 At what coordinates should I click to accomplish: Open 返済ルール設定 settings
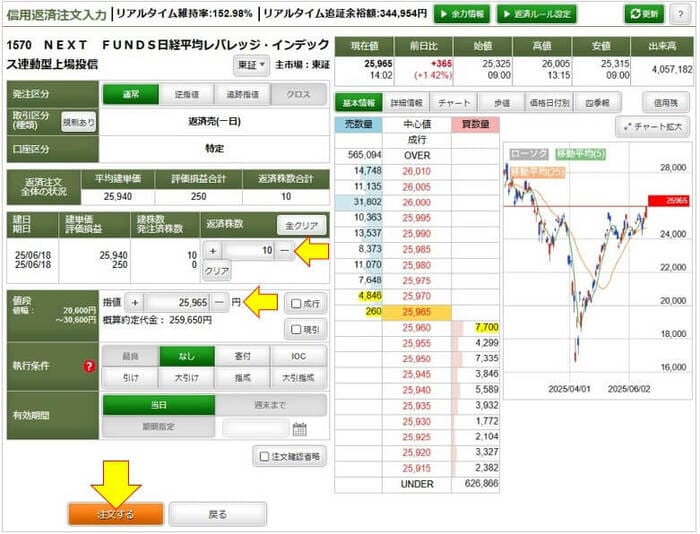537,14
